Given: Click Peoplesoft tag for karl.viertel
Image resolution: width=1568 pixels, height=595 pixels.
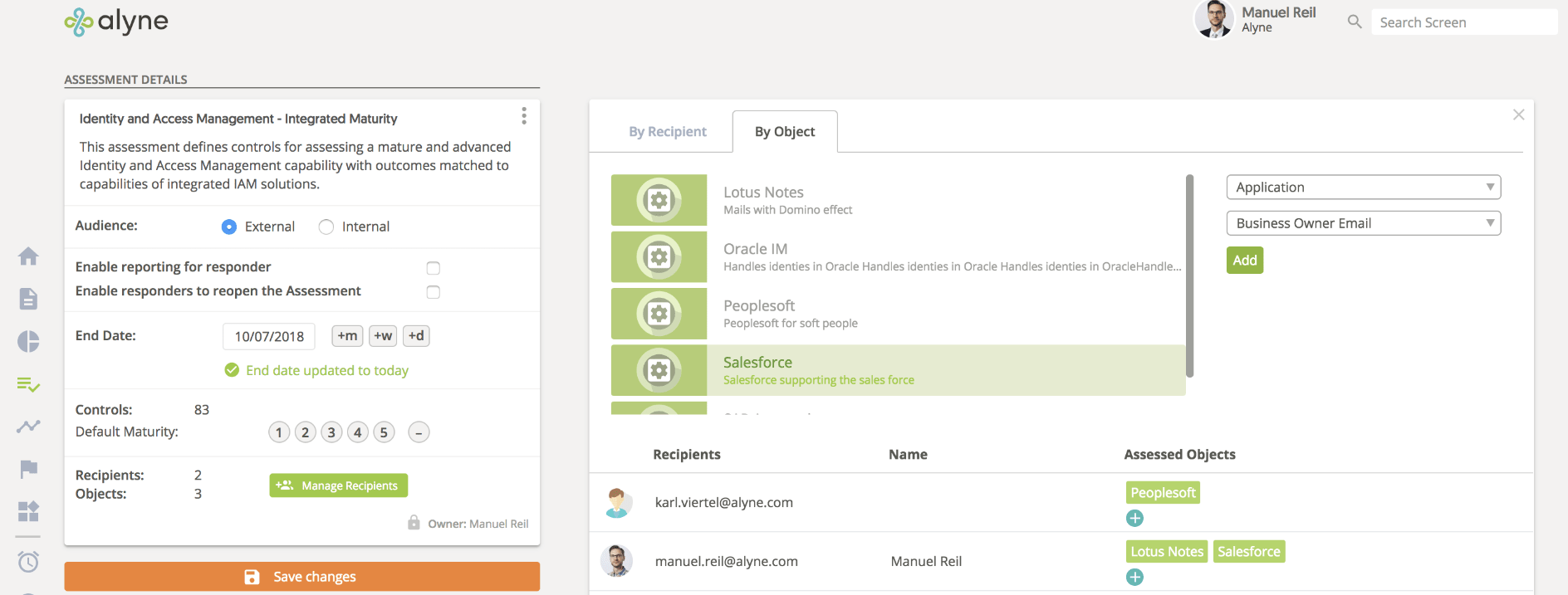Looking at the screenshot, I should point(1163,493).
